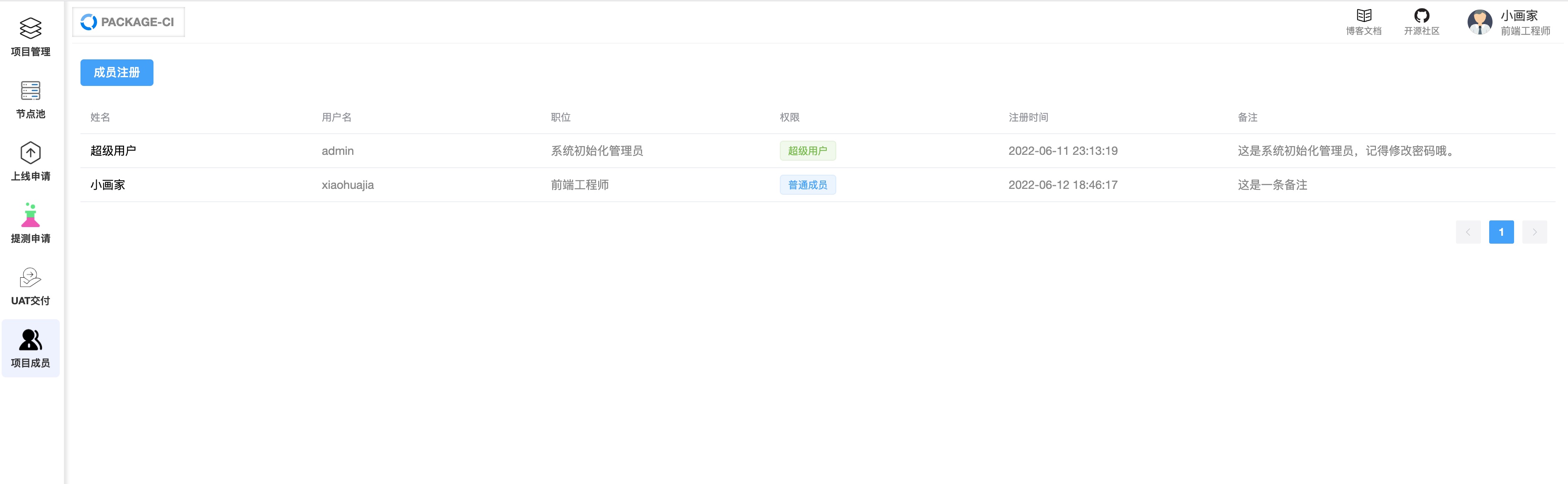1568x484 pixels.
Task: Click the 姓名 column header
Action: tap(100, 117)
